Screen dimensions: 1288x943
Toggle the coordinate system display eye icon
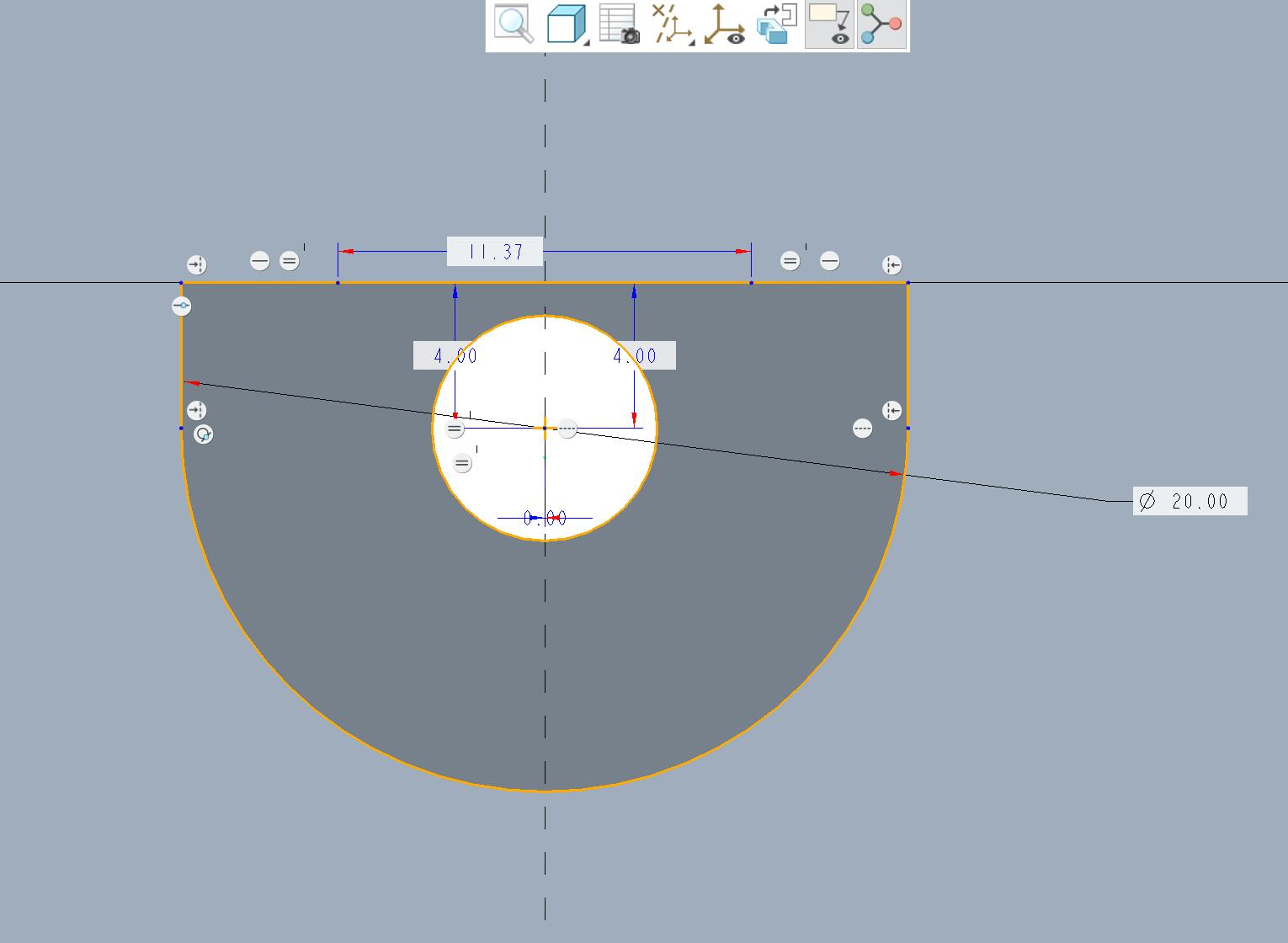[724, 24]
